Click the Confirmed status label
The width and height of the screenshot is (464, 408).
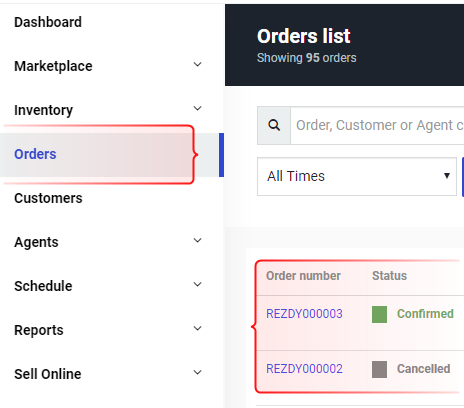click(425, 314)
